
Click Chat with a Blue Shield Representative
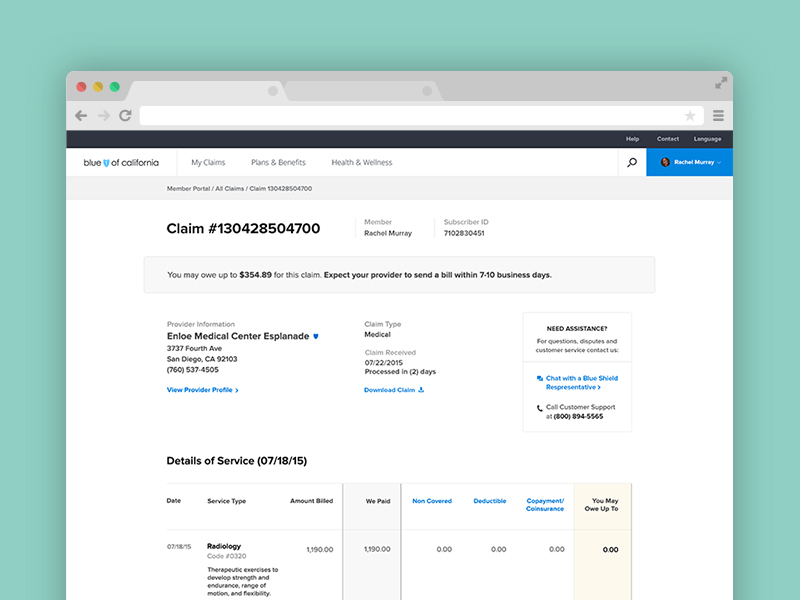pyautogui.click(x=580, y=382)
